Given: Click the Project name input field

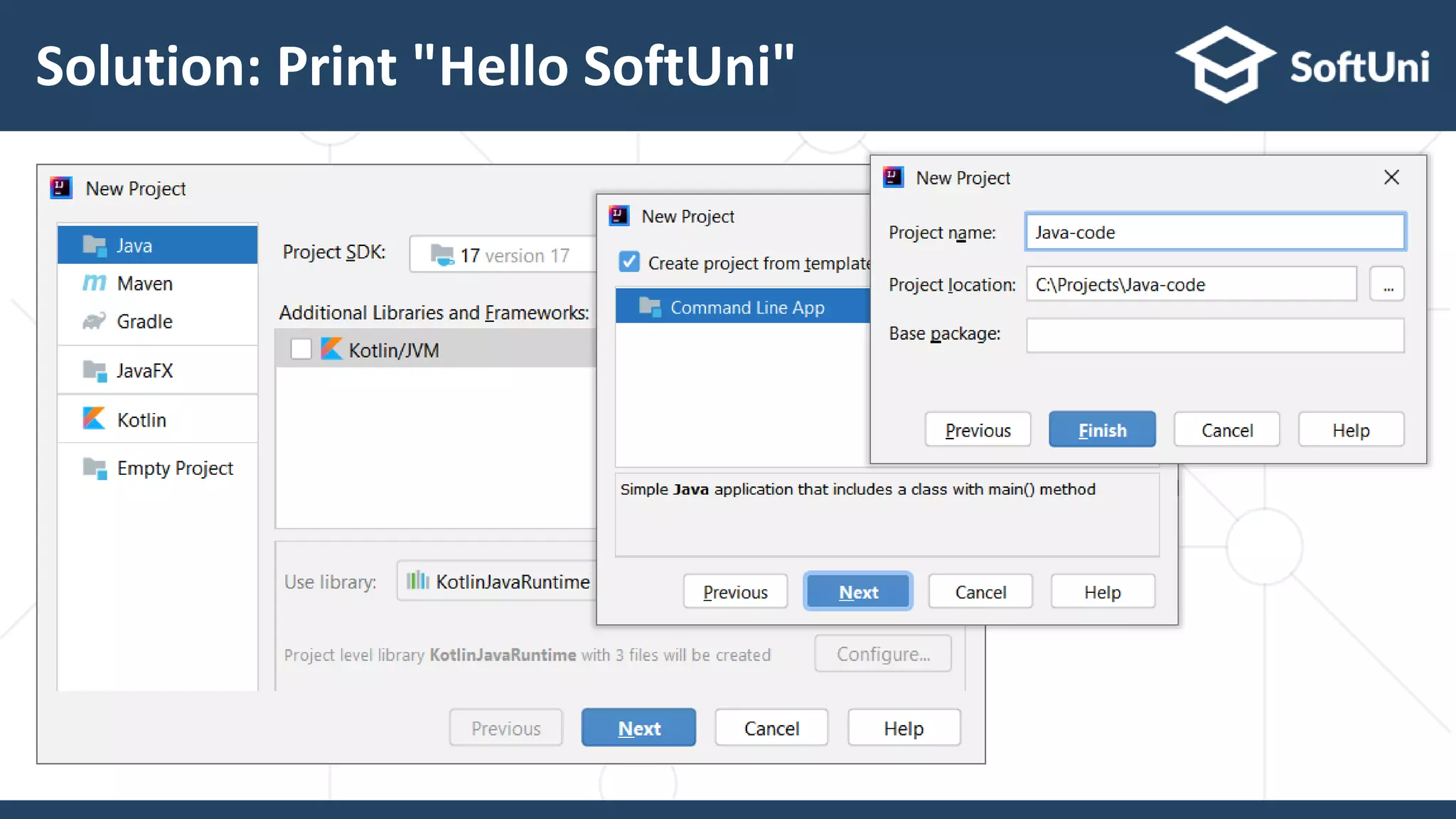Looking at the screenshot, I should coord(1215,232).
